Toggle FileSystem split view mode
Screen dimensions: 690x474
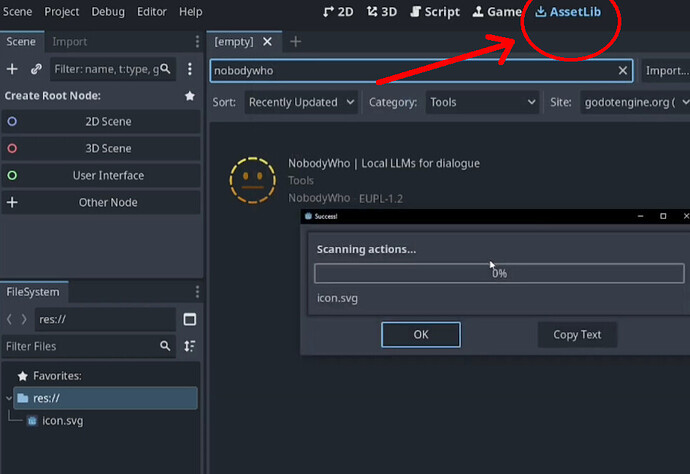pos(190,320)
